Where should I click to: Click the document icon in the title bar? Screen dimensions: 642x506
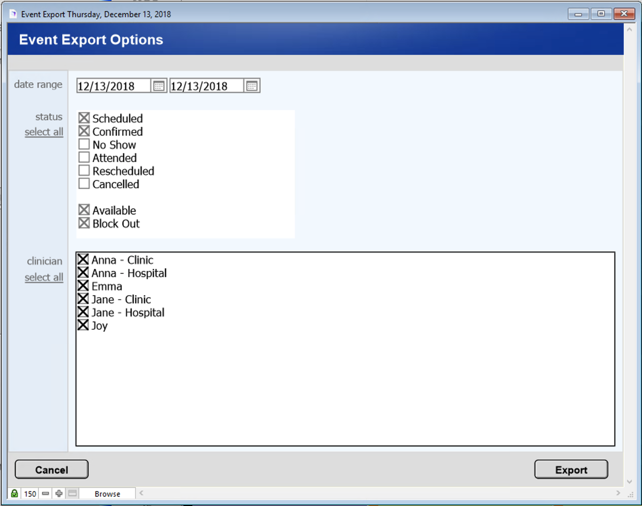point(13,13)
